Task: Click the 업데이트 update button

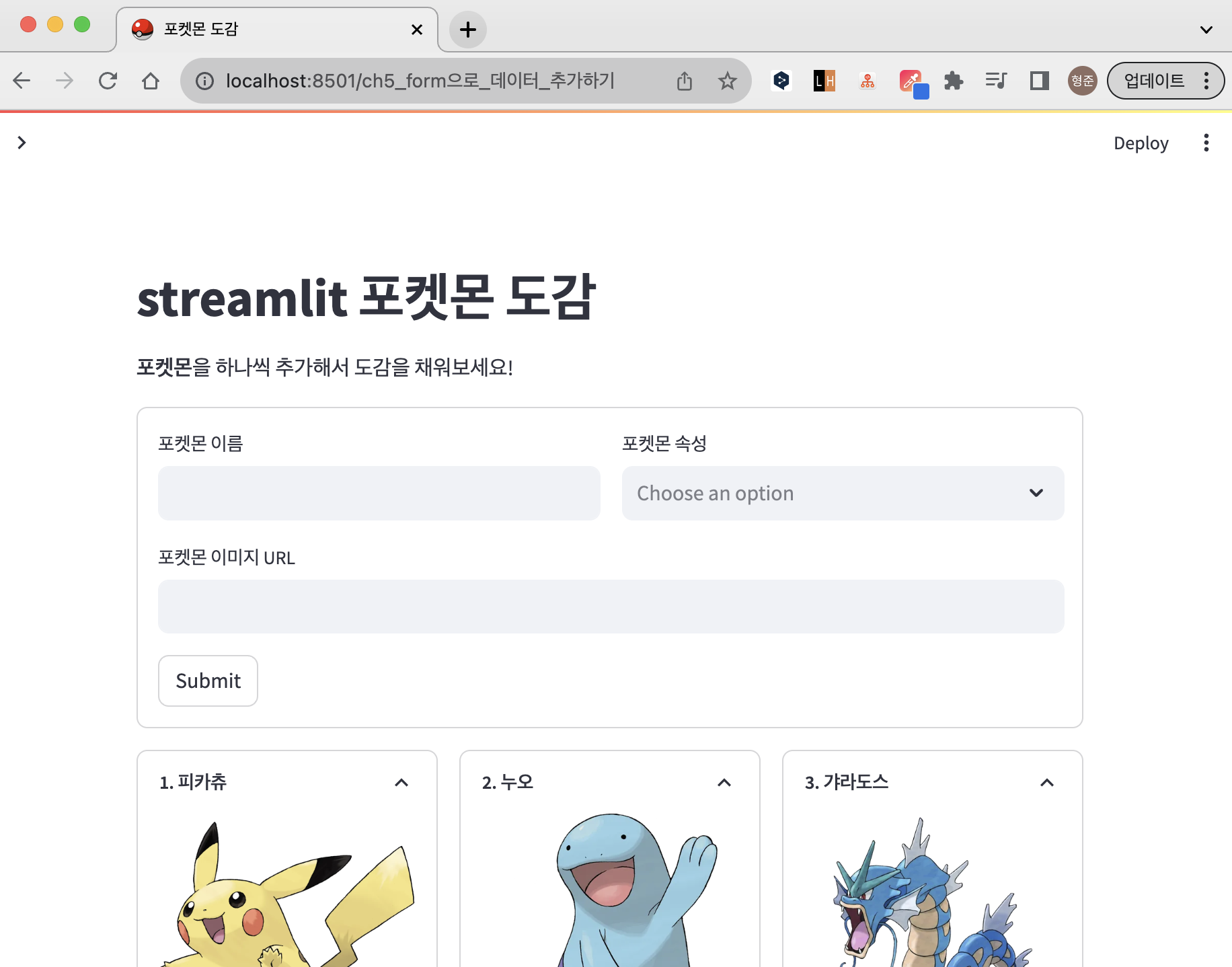Action: [1155, 81]
